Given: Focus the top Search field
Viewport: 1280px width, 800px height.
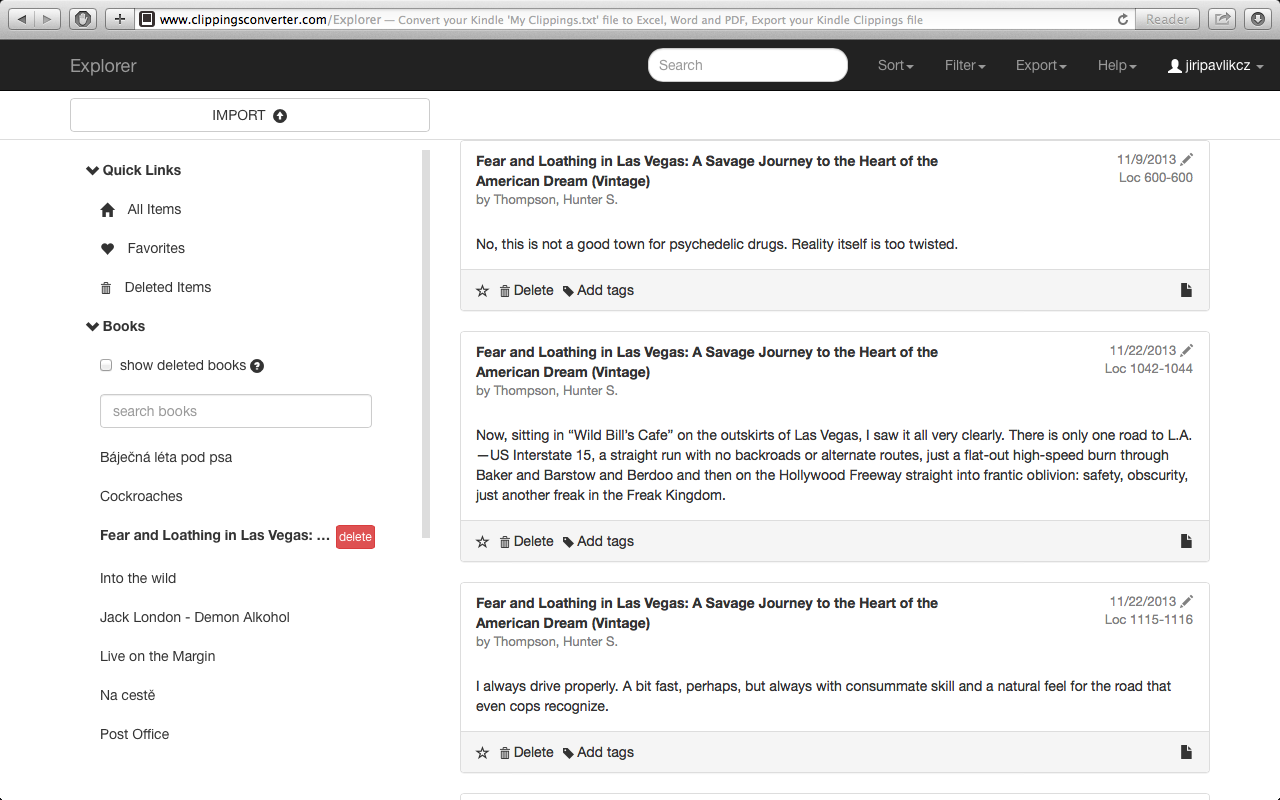Looking at the screenshot, I should pyautogui.click(x=748, y=65).
